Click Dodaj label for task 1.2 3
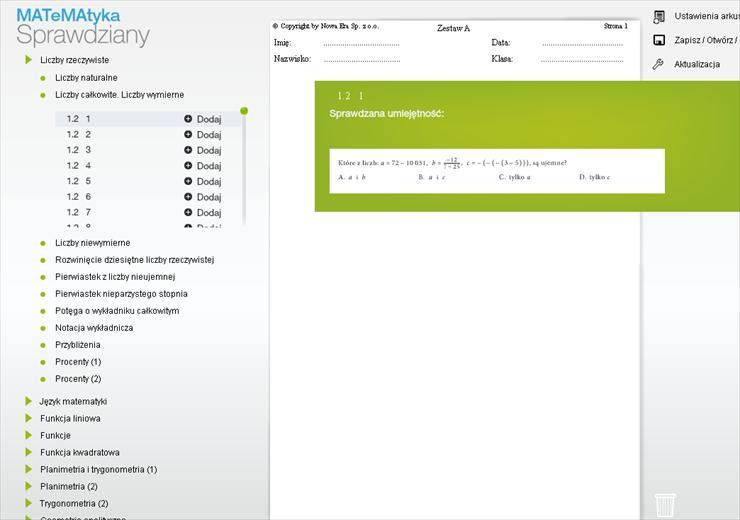Image resolution: width=740 pixels, height=520 pixels. pyautogui.click(x=209, y=151)
